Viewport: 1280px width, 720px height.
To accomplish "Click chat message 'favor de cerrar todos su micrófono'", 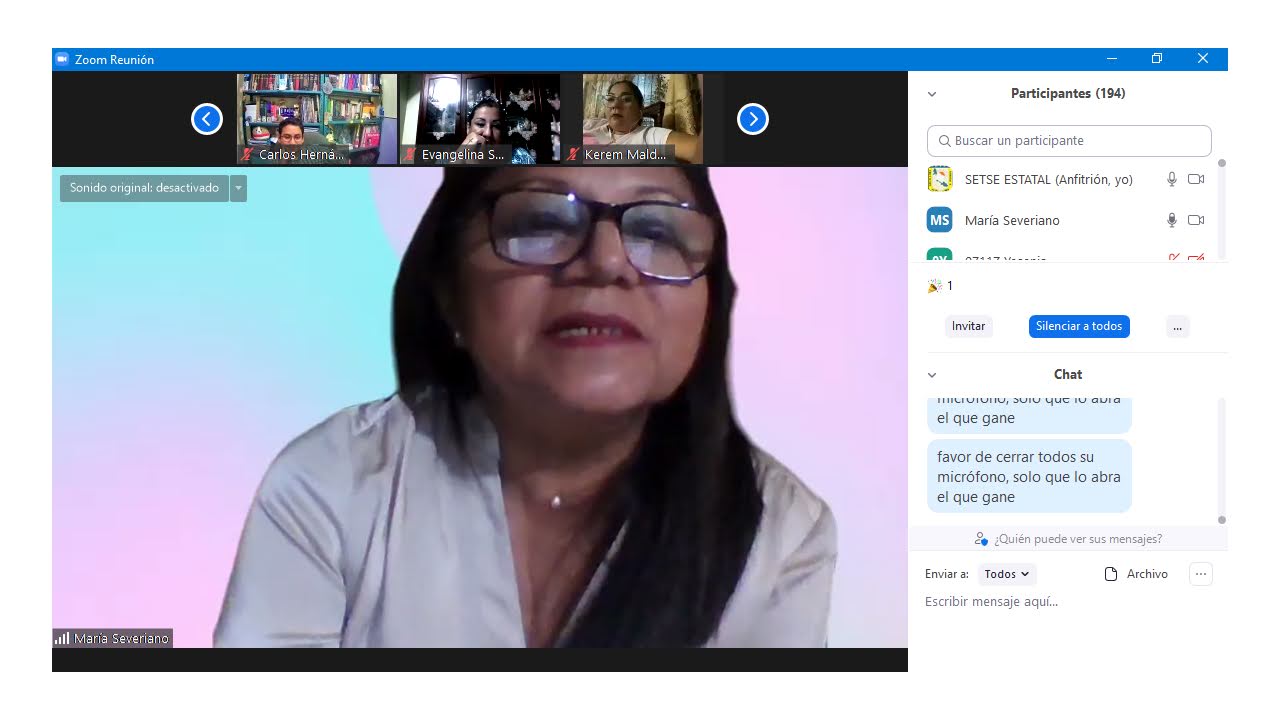I will click(1029, 477).
